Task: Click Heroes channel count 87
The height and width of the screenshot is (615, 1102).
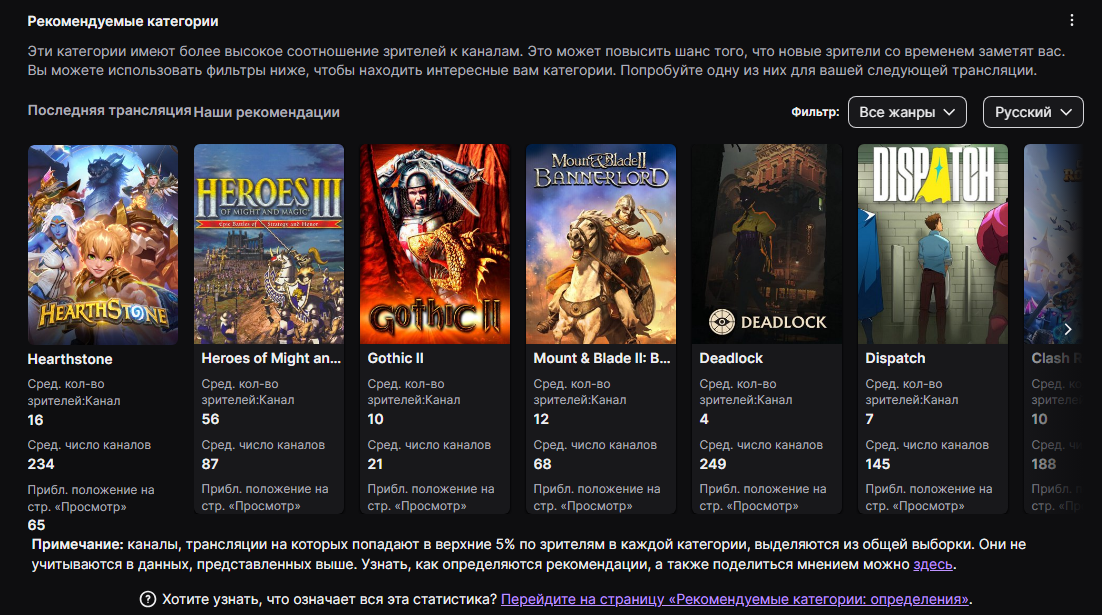Action: 209,465
